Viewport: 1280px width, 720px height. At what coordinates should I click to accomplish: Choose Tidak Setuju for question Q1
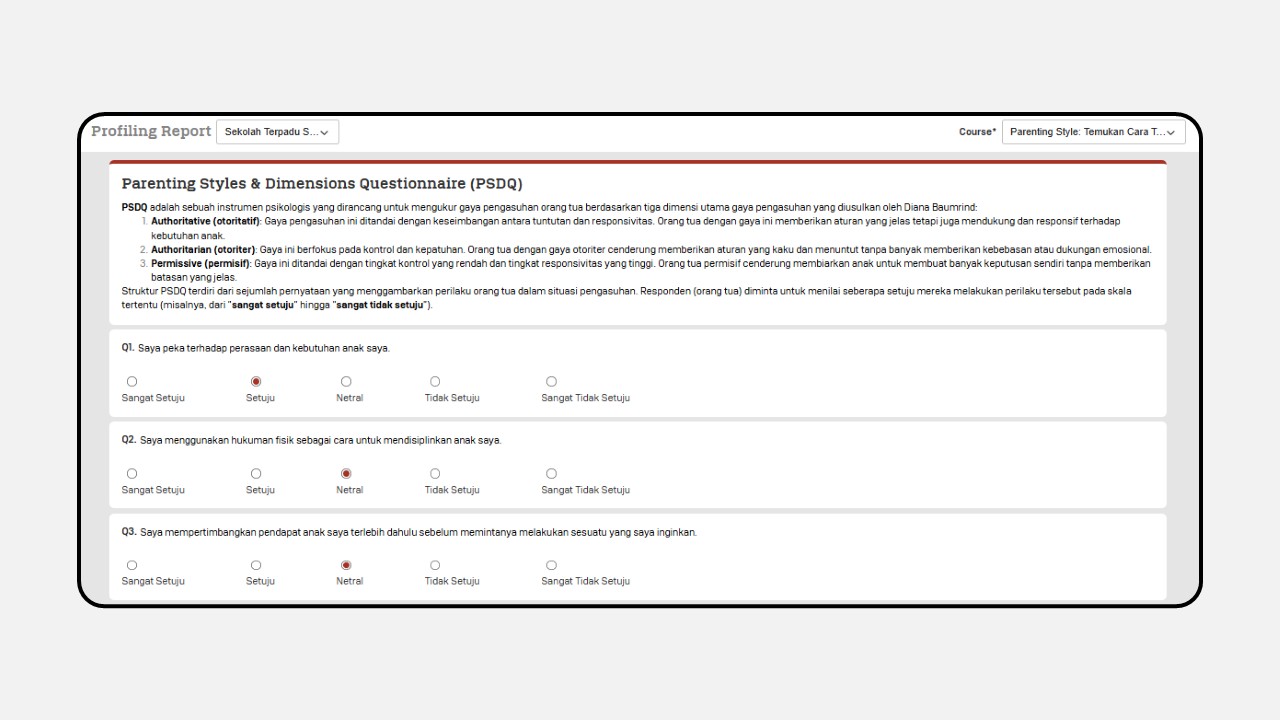click(435, 381)
